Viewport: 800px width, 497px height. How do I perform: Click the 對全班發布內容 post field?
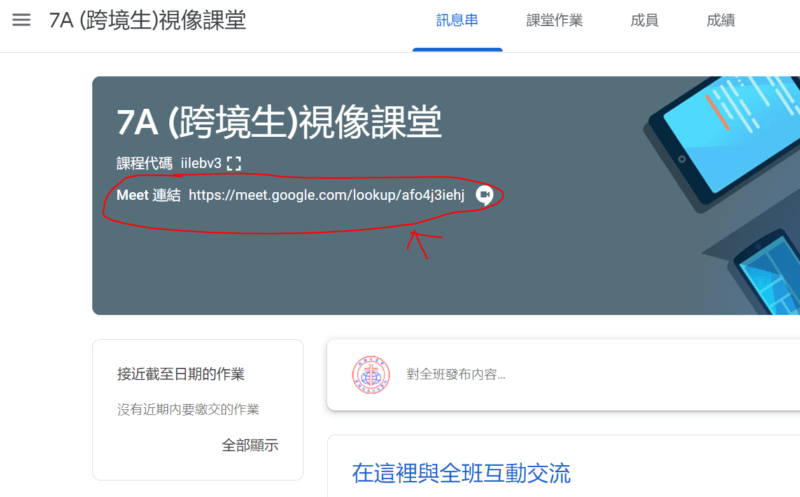click(x=456, y=375)
